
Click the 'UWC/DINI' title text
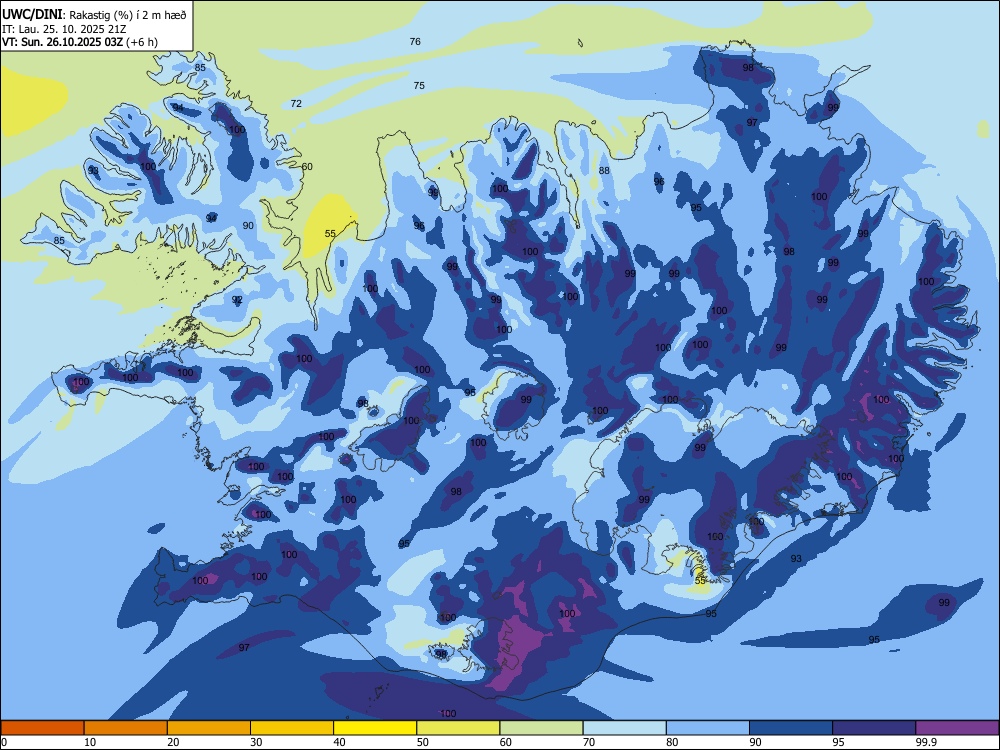[32, 15]
